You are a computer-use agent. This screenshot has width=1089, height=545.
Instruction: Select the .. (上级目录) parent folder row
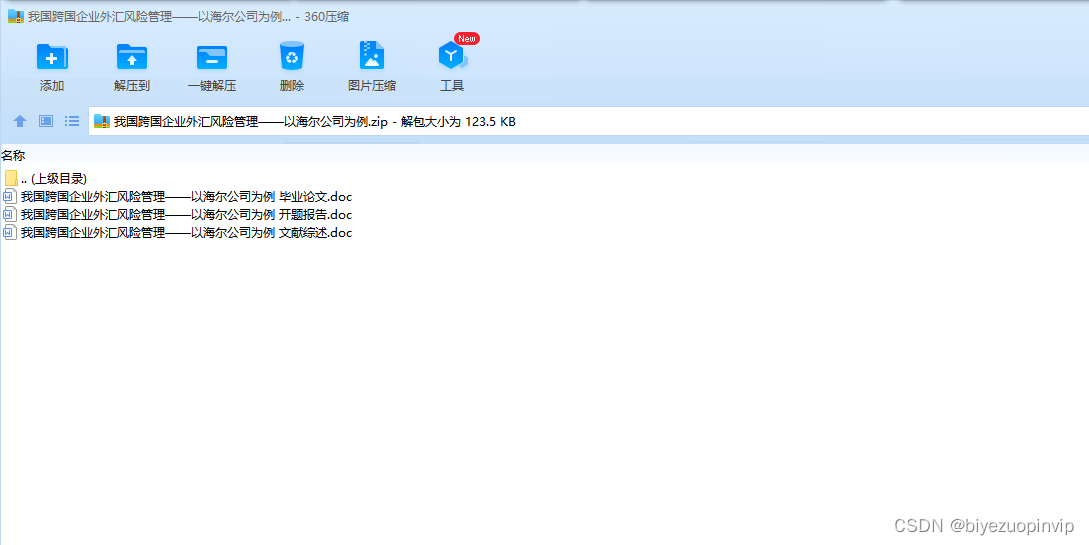(x=46, y=178)
